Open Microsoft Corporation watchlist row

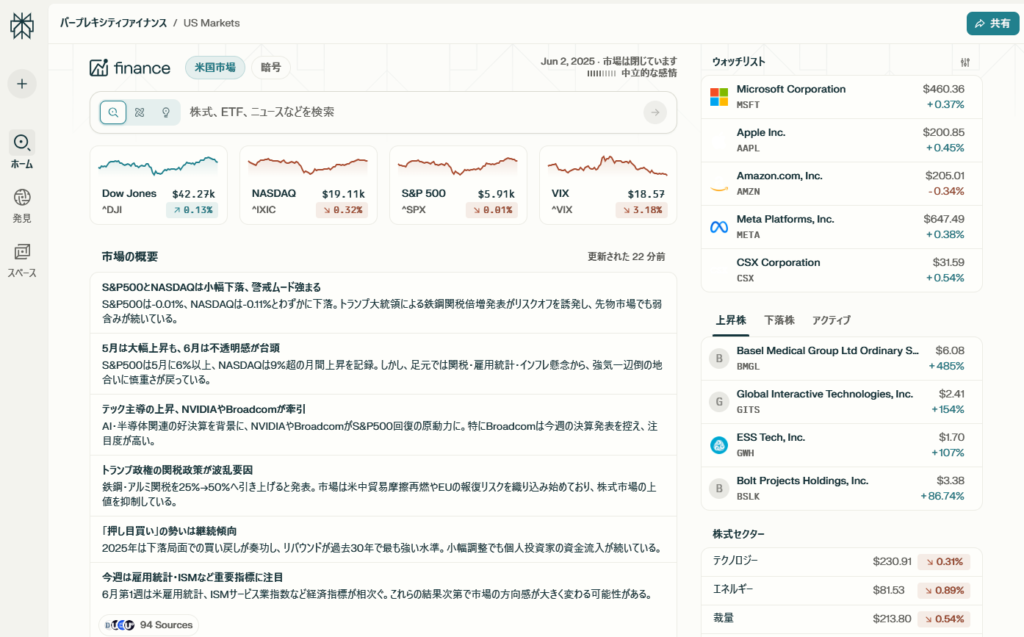point(841,97)
